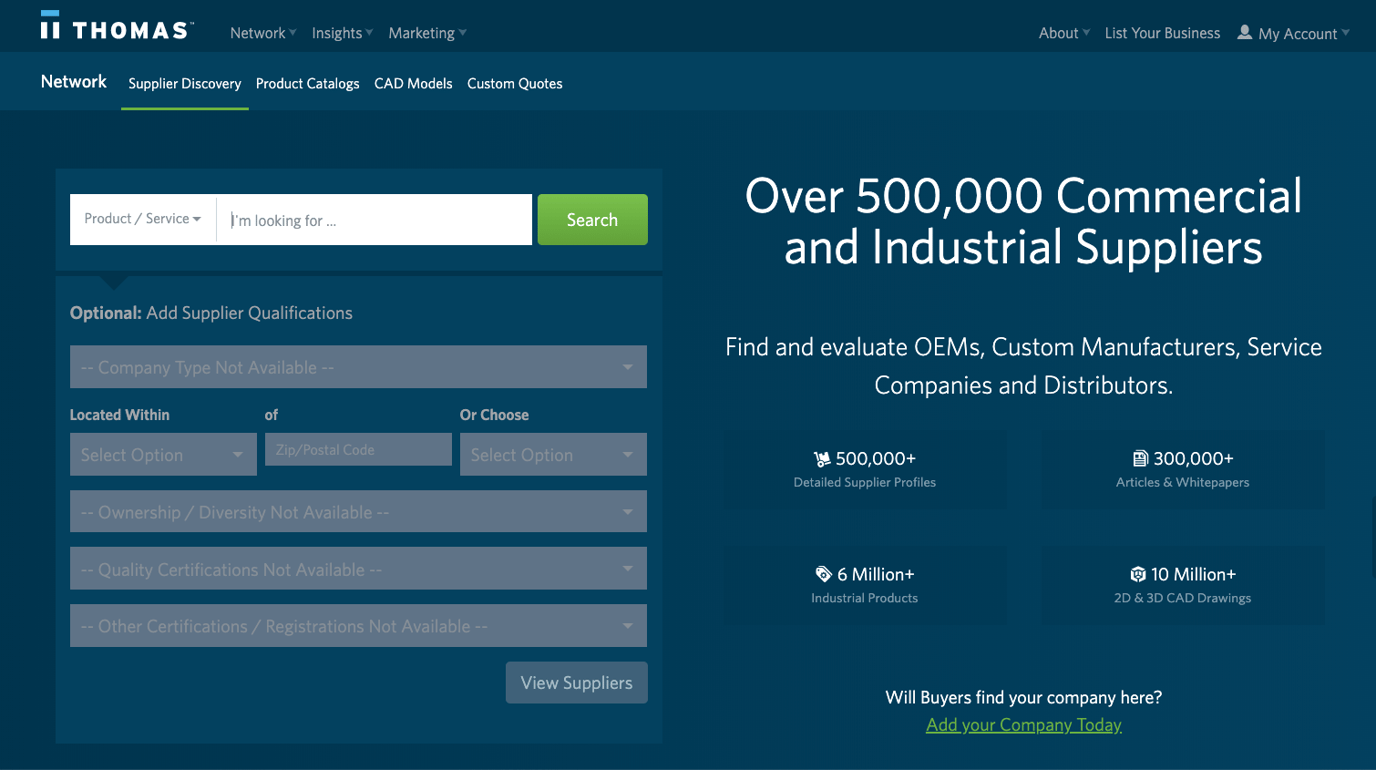
Task: Open the Located Within distance dropdown
Action: pyautogui.click(x=163, y=454)
